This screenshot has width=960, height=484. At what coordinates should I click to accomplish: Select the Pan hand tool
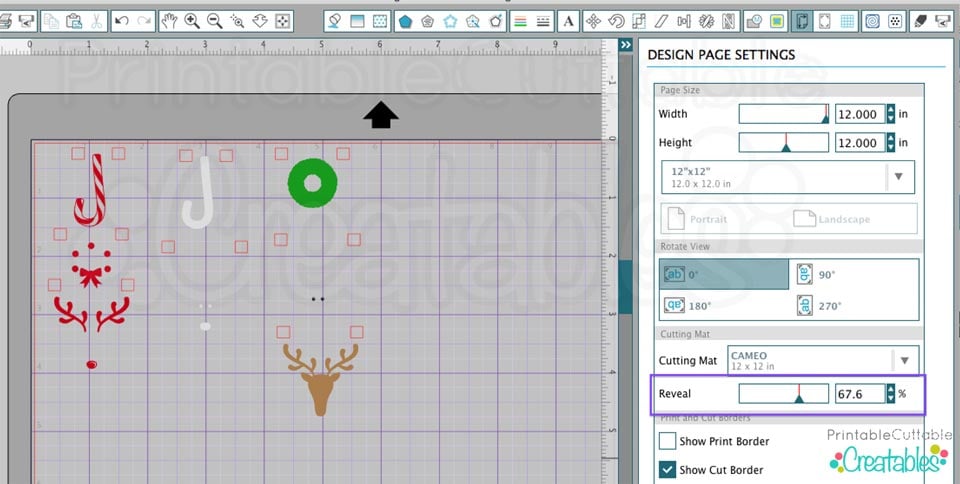169,21
